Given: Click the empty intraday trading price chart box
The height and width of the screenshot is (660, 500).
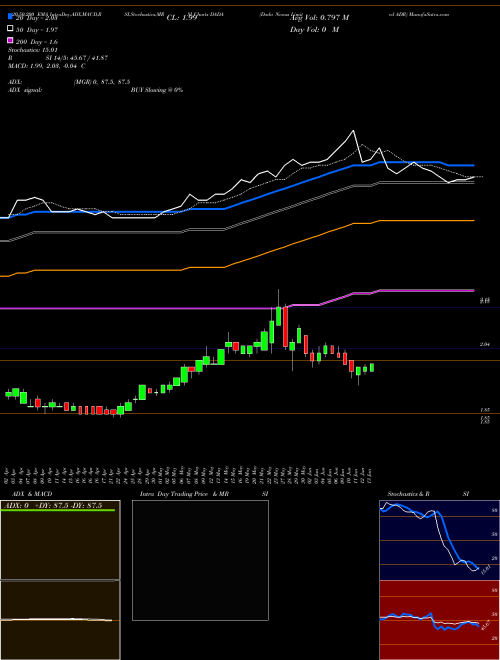Looking at the screenshot, I should point(200,560).
